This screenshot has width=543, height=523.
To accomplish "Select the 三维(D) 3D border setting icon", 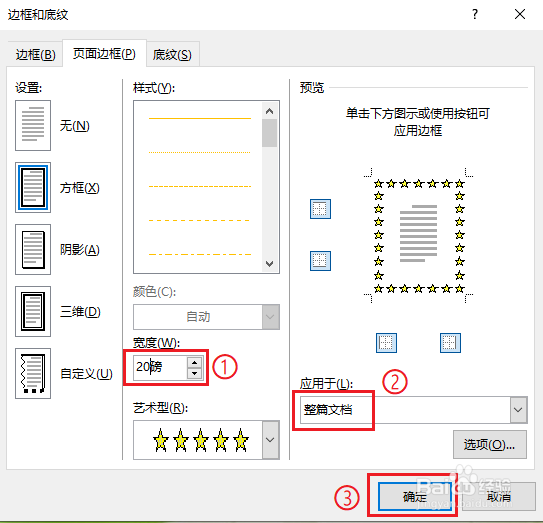I will click(x=33, y=311).
